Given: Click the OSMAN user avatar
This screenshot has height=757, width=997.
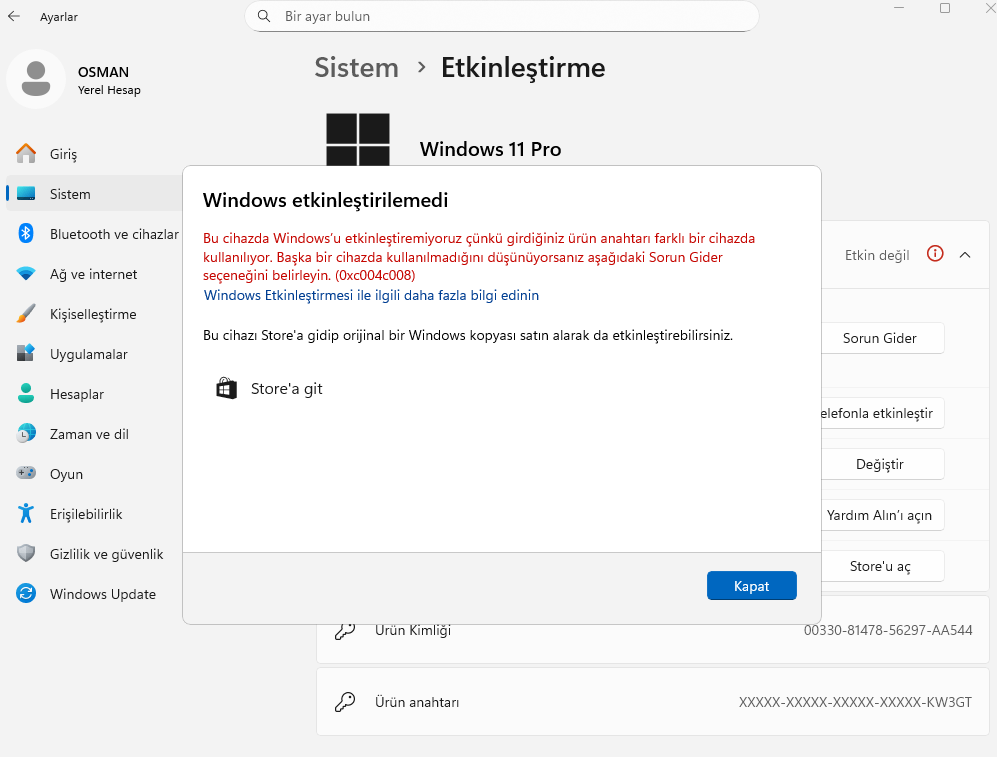Looking at the screenshot, I should (36, 79).
